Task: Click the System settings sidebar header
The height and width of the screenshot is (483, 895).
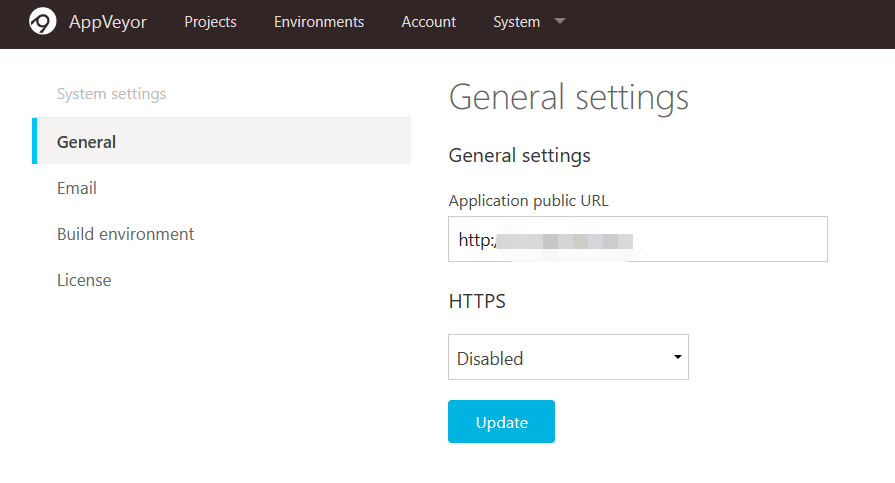Action: pos(111,94)
